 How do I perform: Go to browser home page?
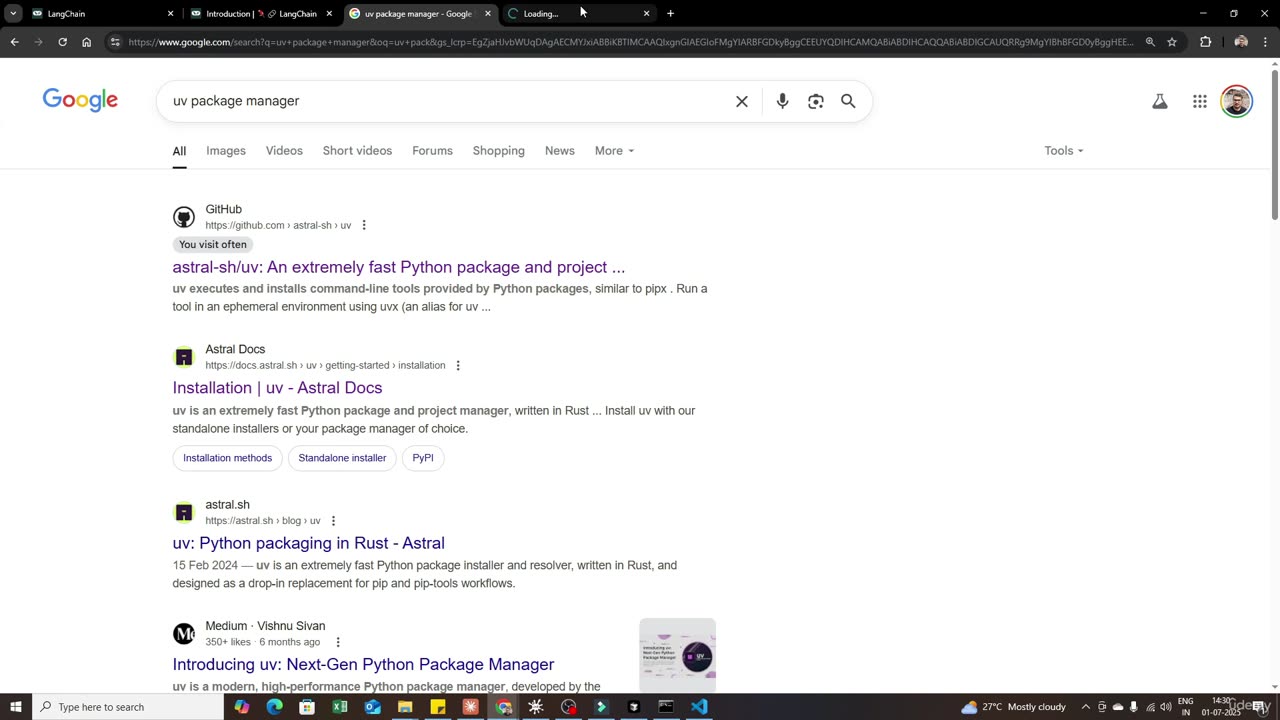(x=87, y=42)
